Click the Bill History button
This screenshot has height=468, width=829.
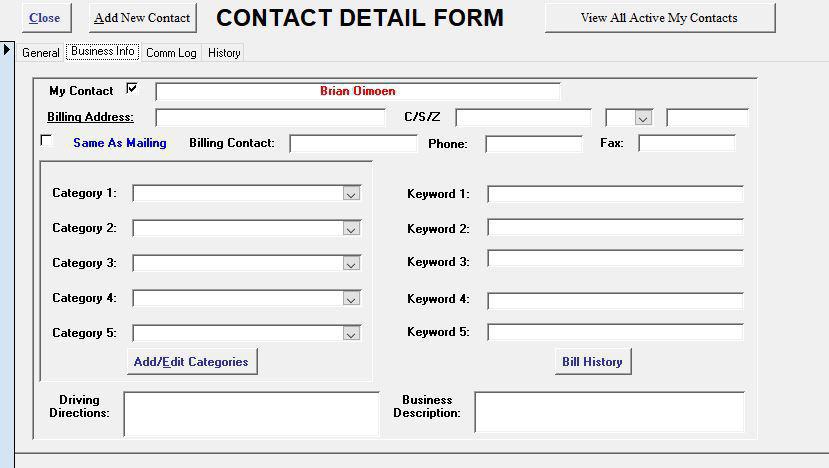592,362
